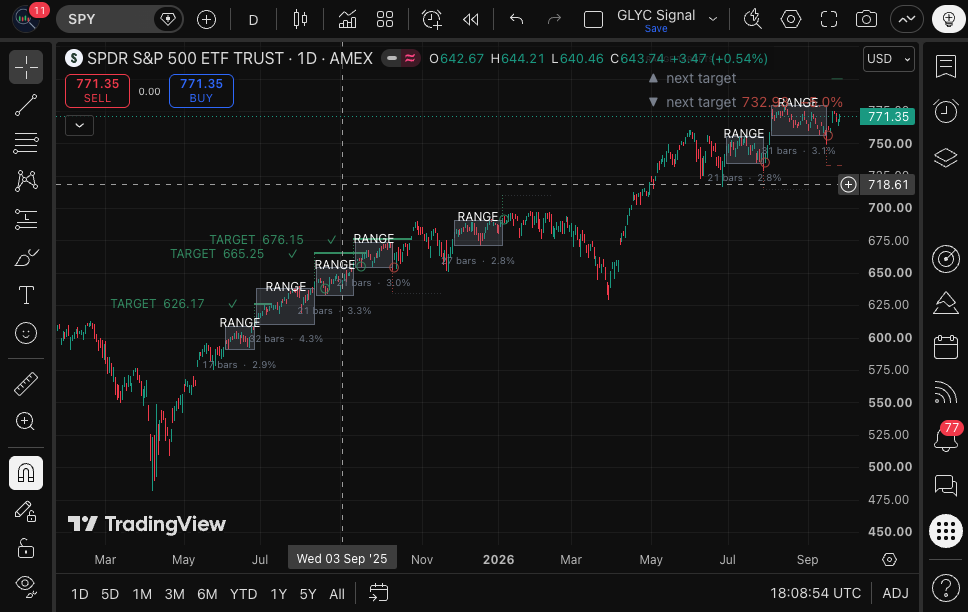
Task: Activate the zoom in tool
Action: tap(26, 422)
